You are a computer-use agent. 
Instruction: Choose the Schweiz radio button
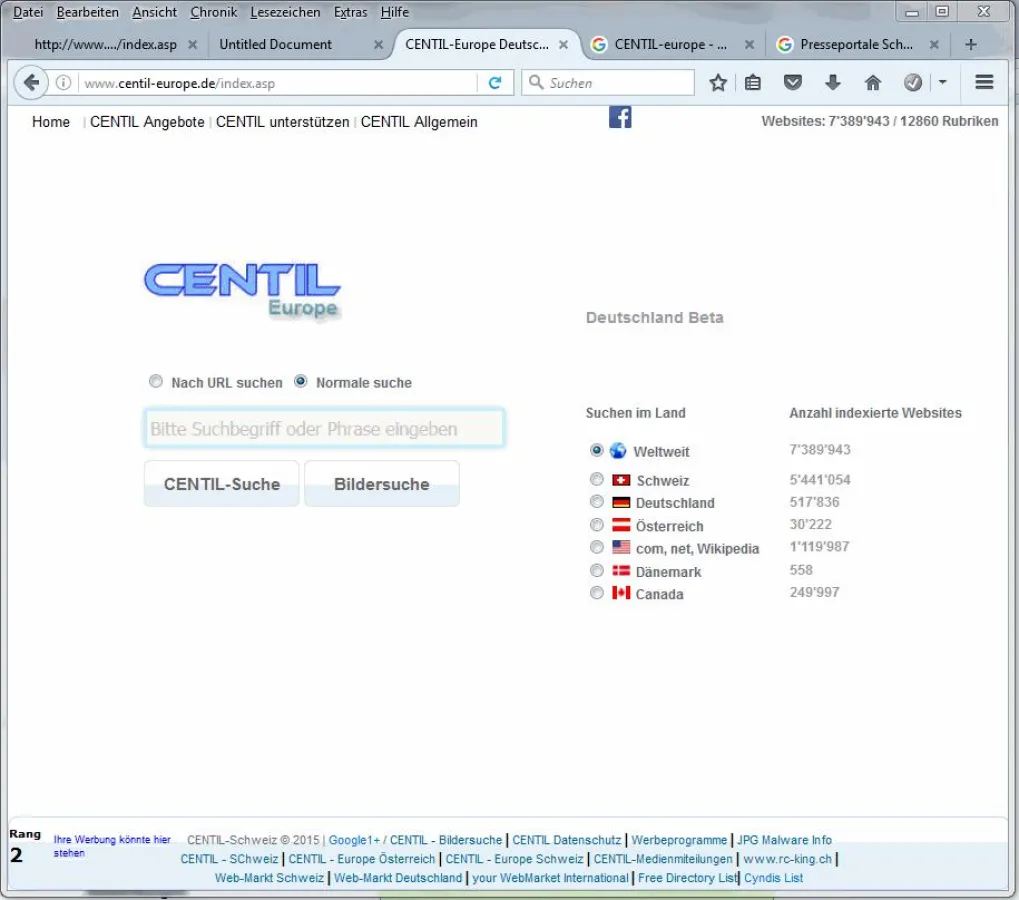597,480
